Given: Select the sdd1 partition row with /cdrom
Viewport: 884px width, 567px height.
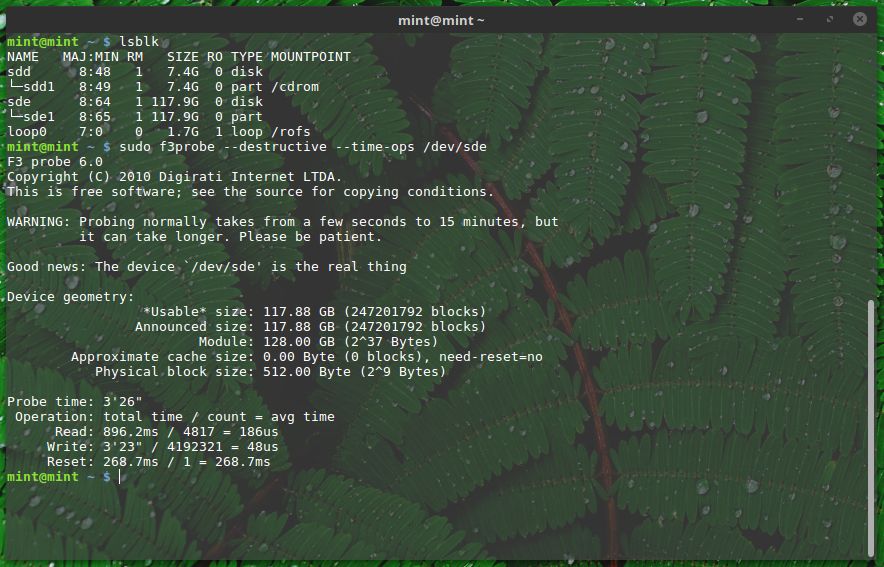Looking at the screenshot, I should pos(163,87).
